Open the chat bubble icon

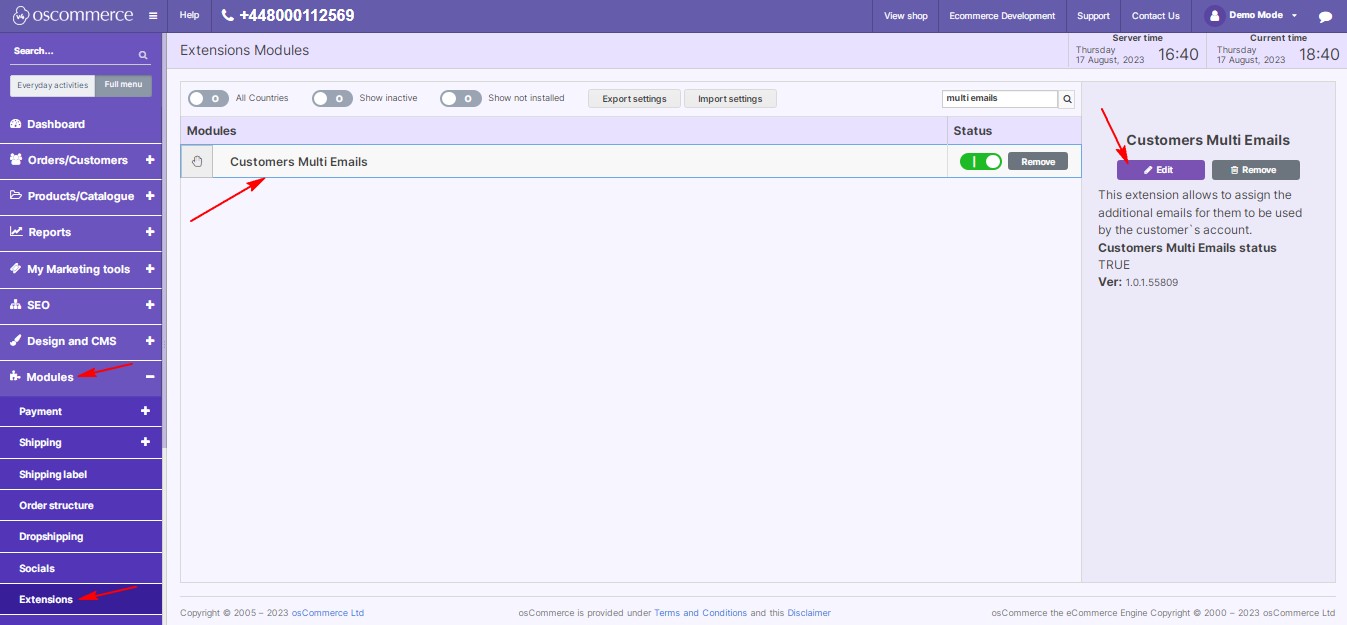click(x=1325, y=16)
